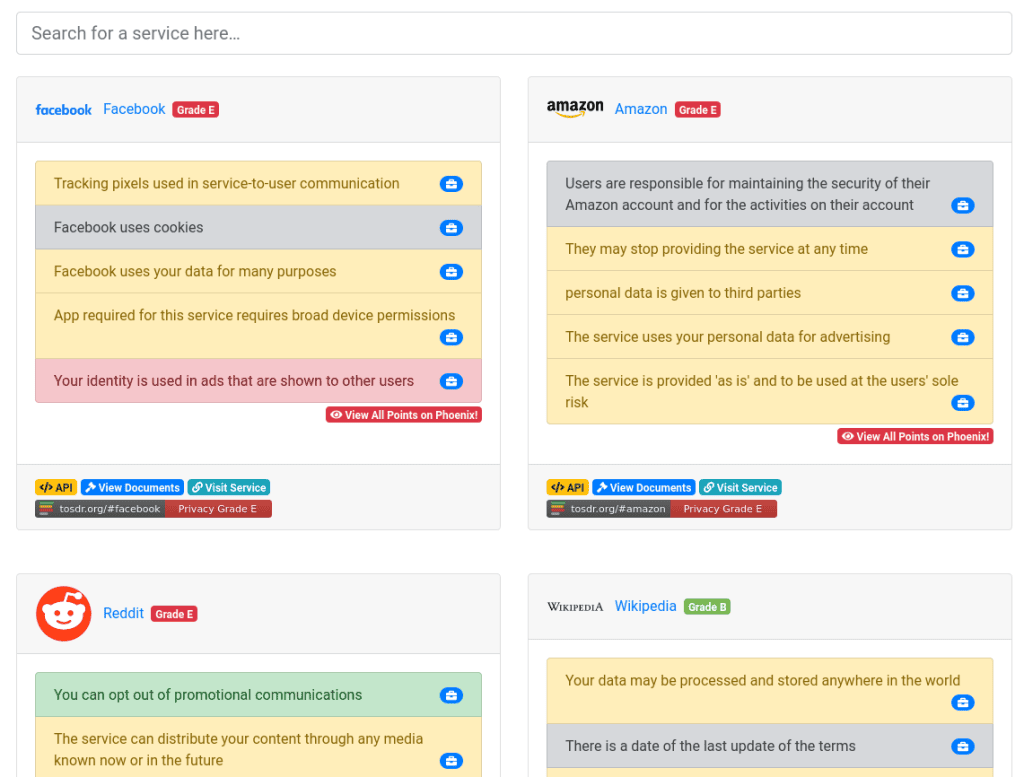Open the API button in Amazon card
The width and height of the screenshot is (1024, 777).
pyautogui.click(x=568, y=487)
